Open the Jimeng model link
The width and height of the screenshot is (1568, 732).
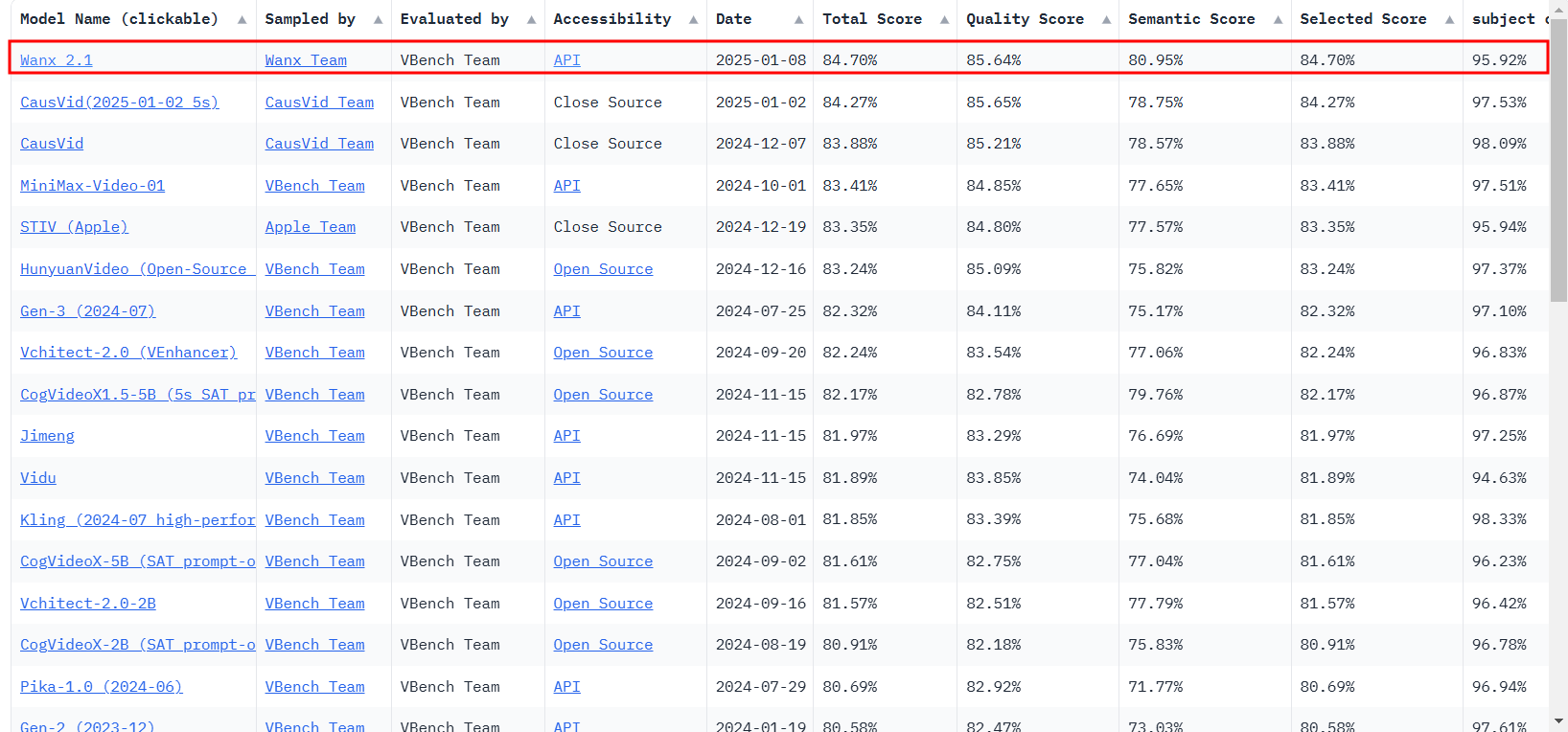pos(47,436)
